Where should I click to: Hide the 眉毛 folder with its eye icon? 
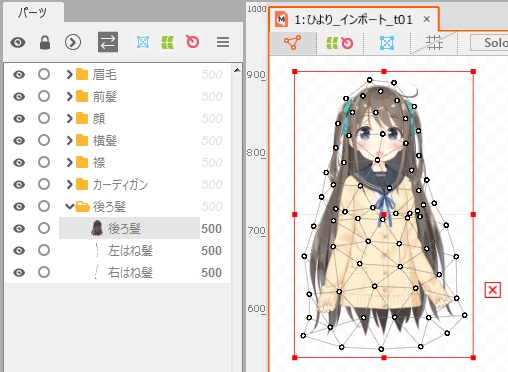click(x=19, y=74)
